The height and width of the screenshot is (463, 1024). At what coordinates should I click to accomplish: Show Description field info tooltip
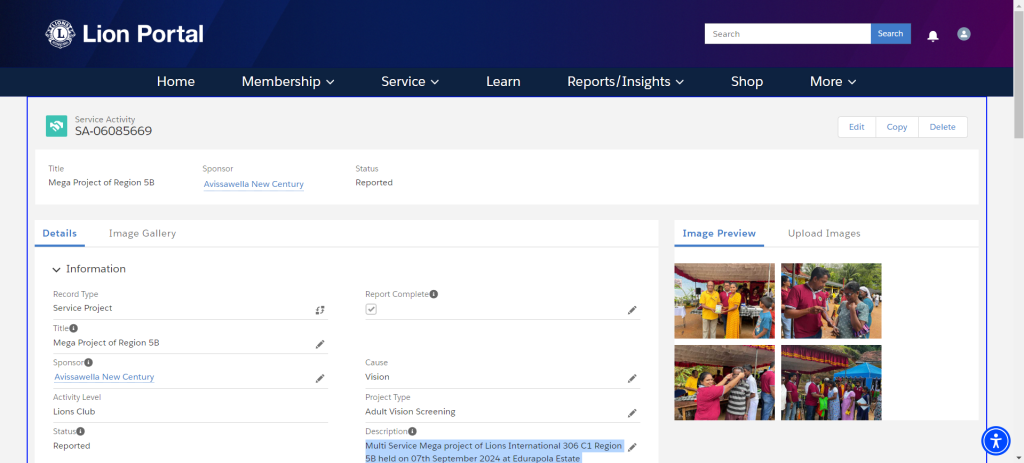pos(412,431)
